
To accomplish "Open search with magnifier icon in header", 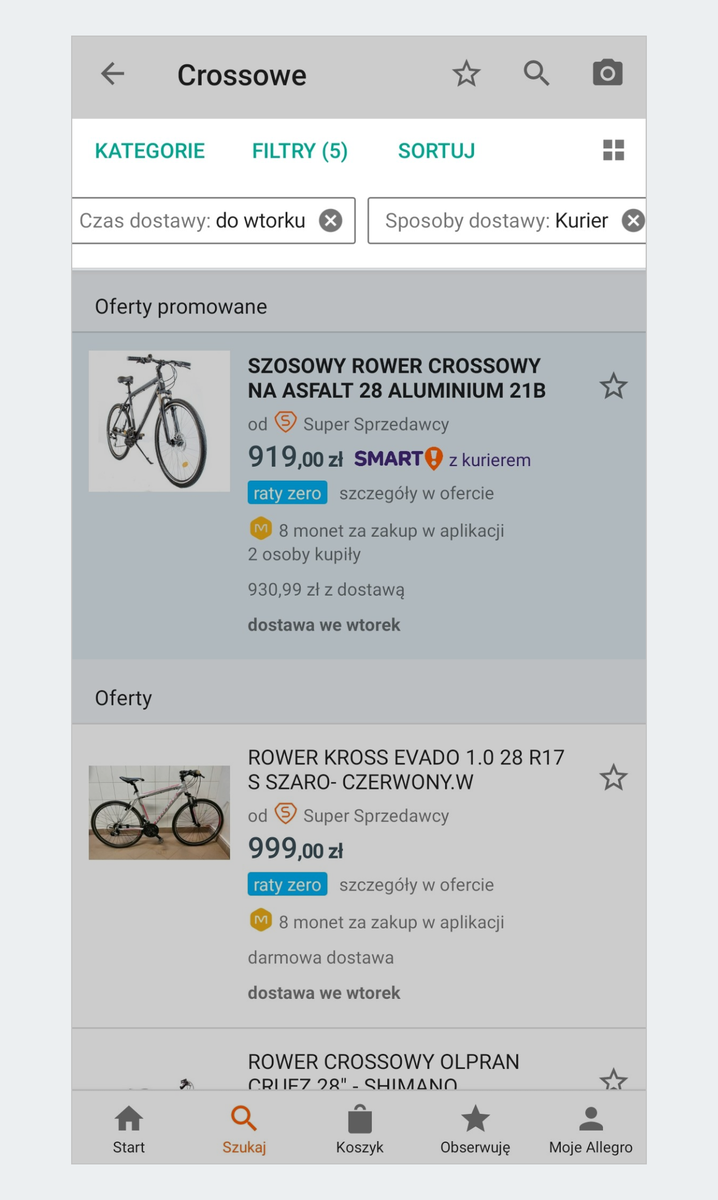I will [x=537, y=73].
